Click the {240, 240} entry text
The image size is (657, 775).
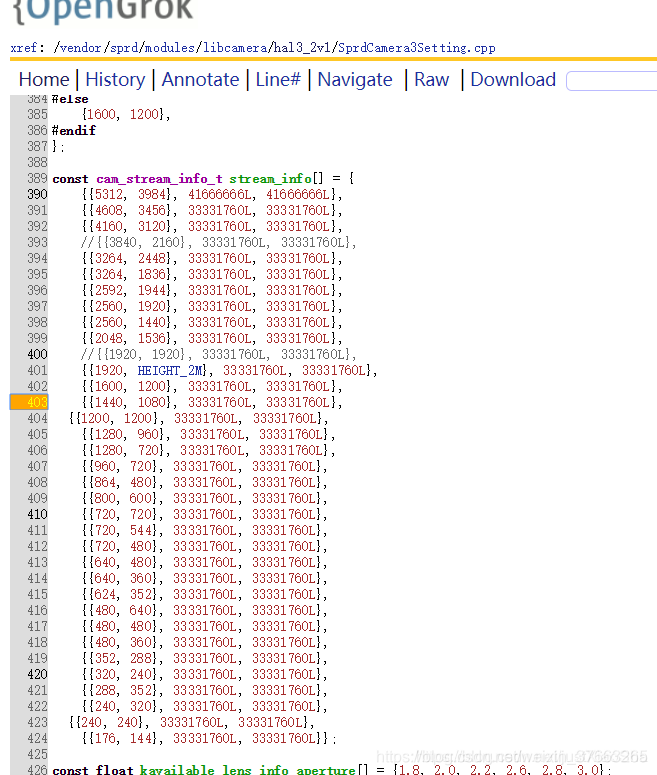pos(110,723)
